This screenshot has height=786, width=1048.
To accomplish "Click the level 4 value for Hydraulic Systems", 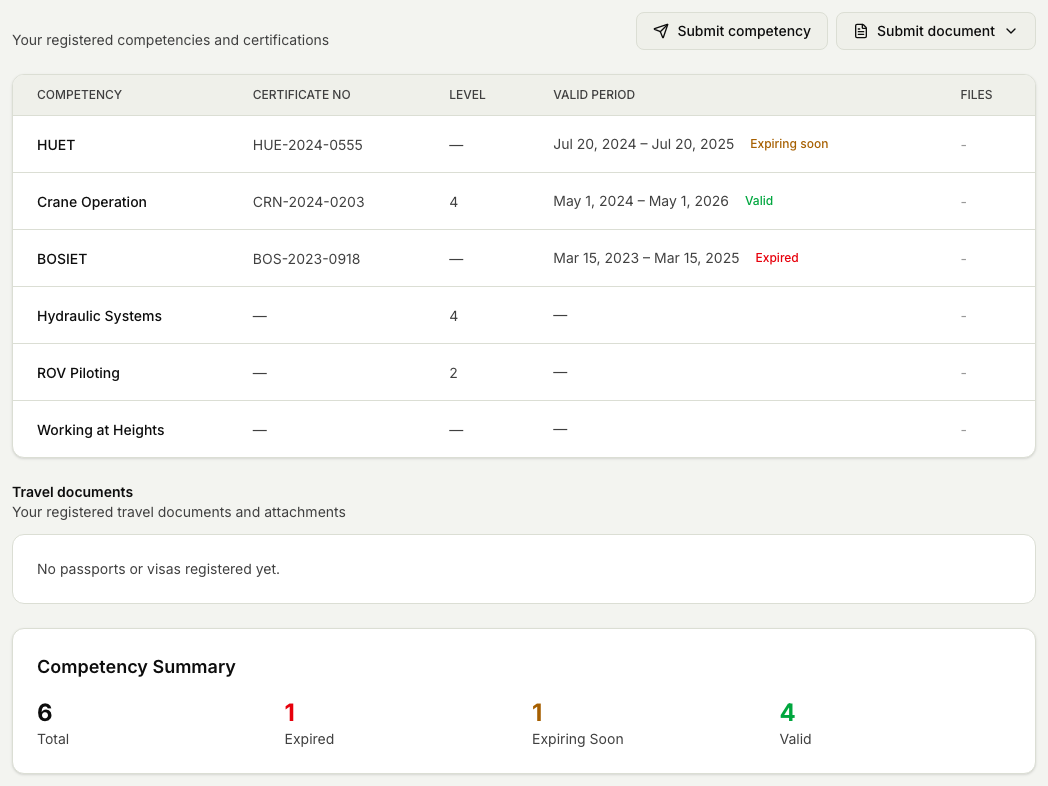I will 454,316.
